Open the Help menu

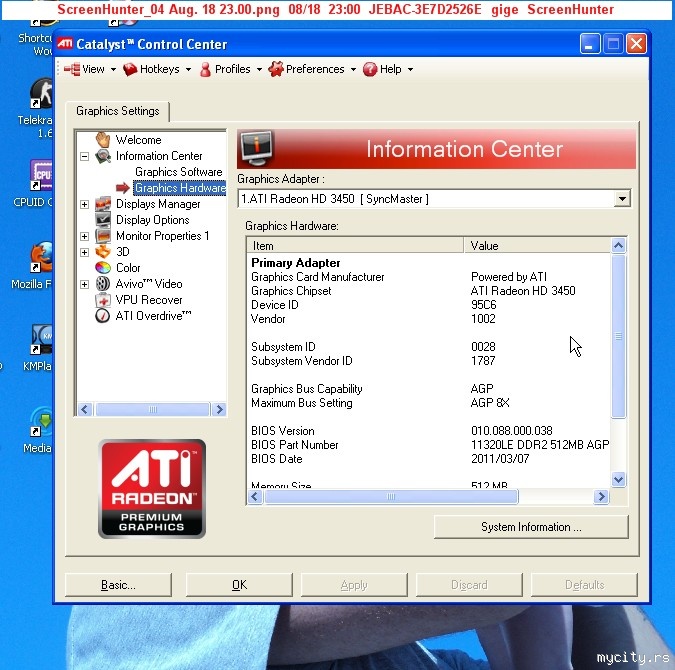click(x=390, y=69)
